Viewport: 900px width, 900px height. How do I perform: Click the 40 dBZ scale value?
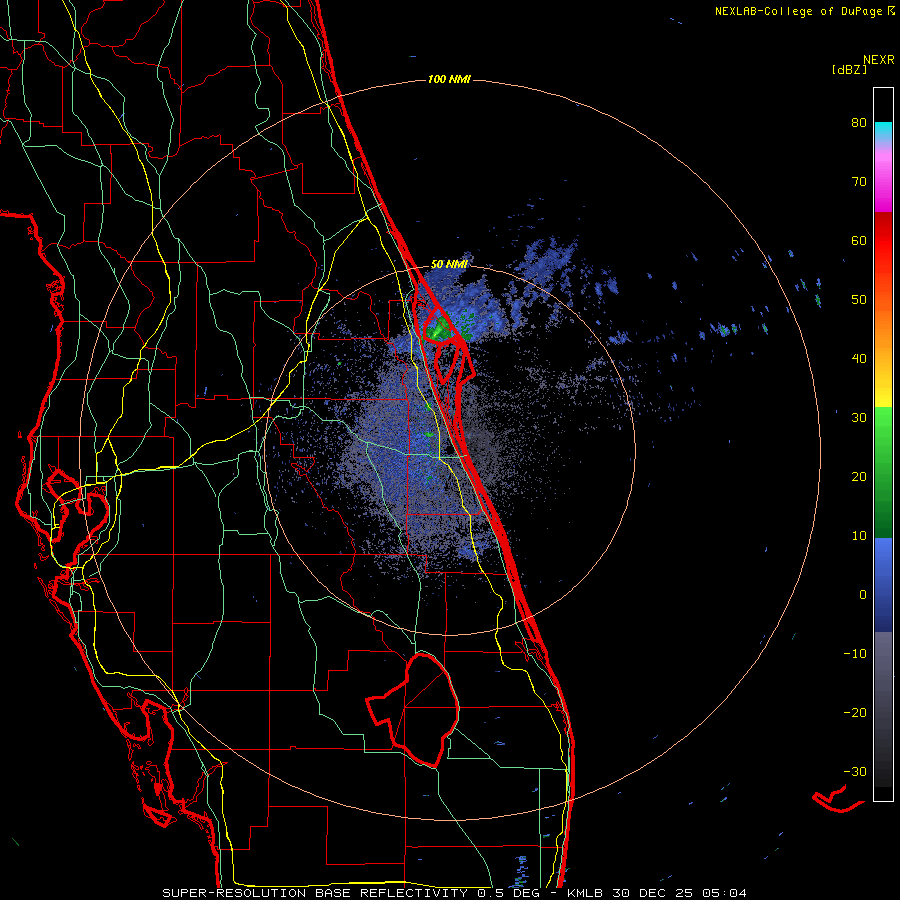coord(859,359)
